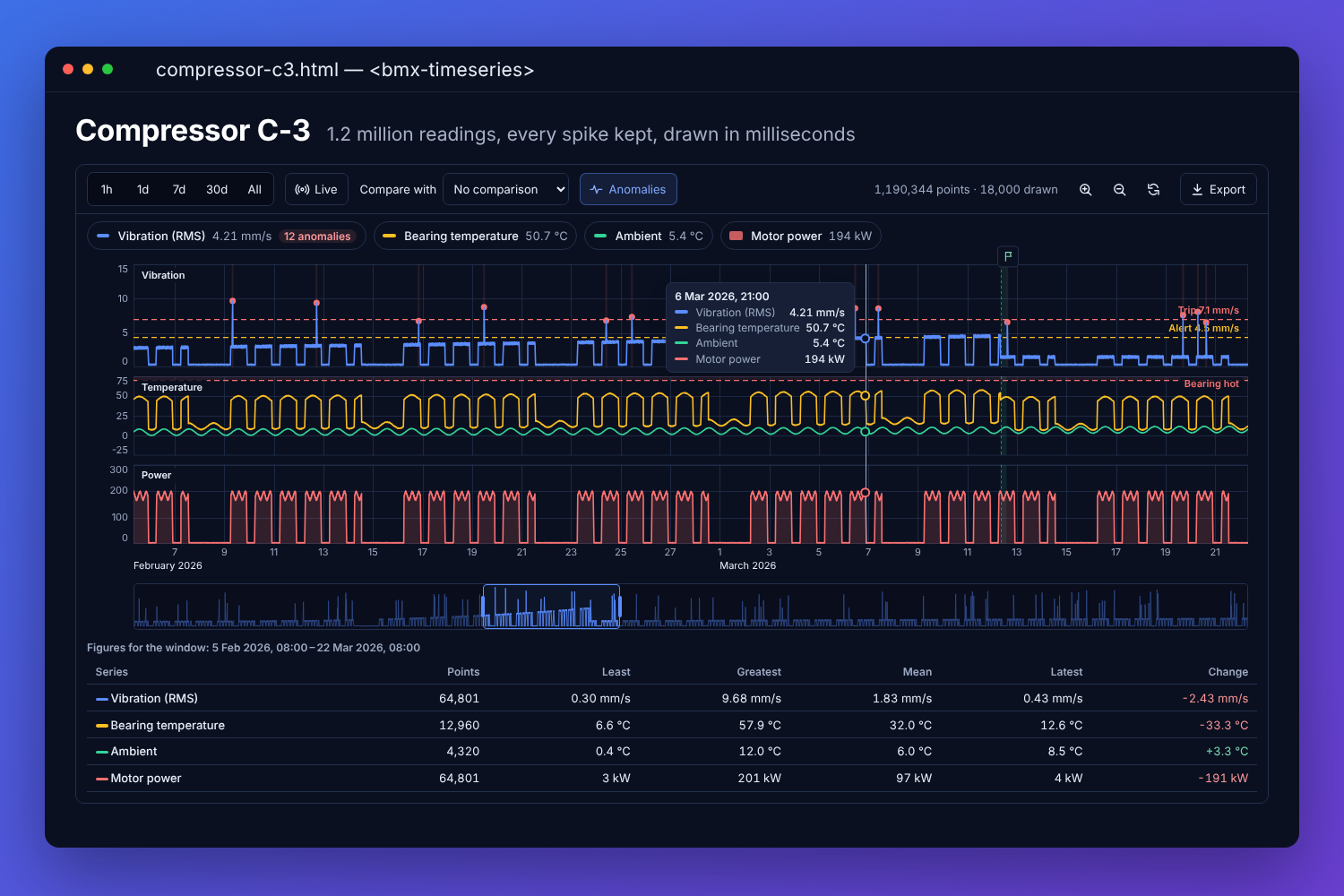1344x896 pixels.
Task: Toggle Live streaming mode
Action: [316, 190]
